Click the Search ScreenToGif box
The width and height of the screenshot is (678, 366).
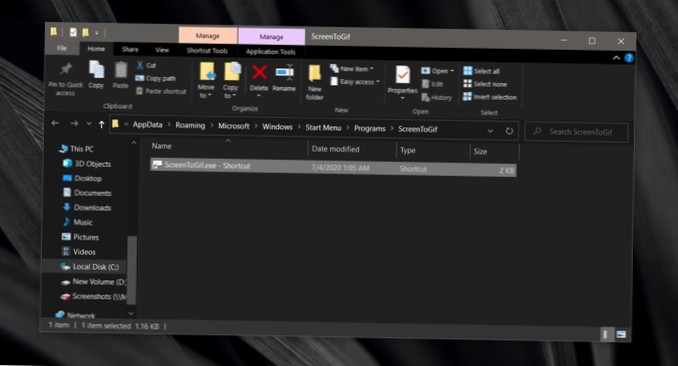pos(576,132)
